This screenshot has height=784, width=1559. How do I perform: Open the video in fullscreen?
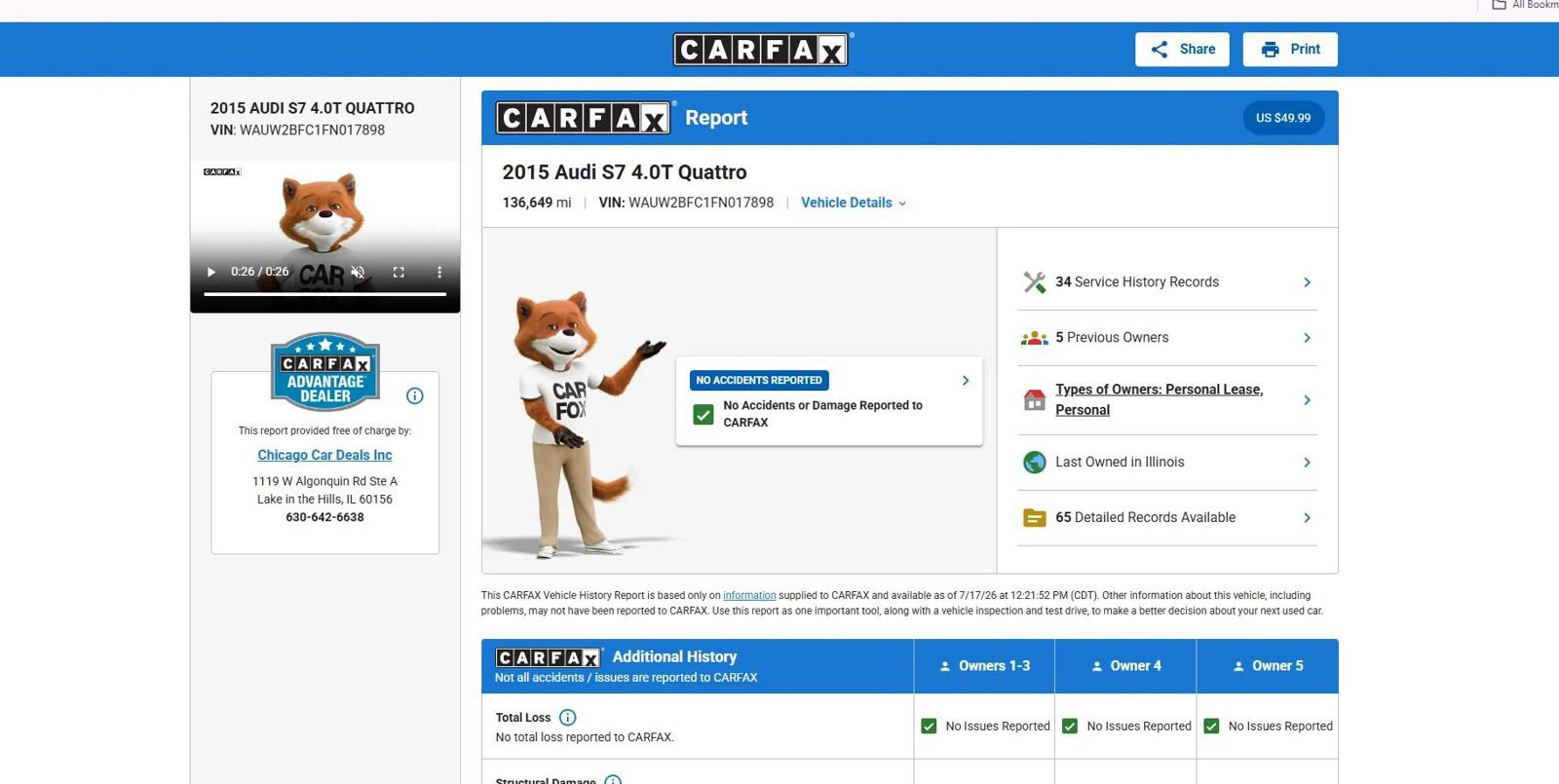[399, 272]
